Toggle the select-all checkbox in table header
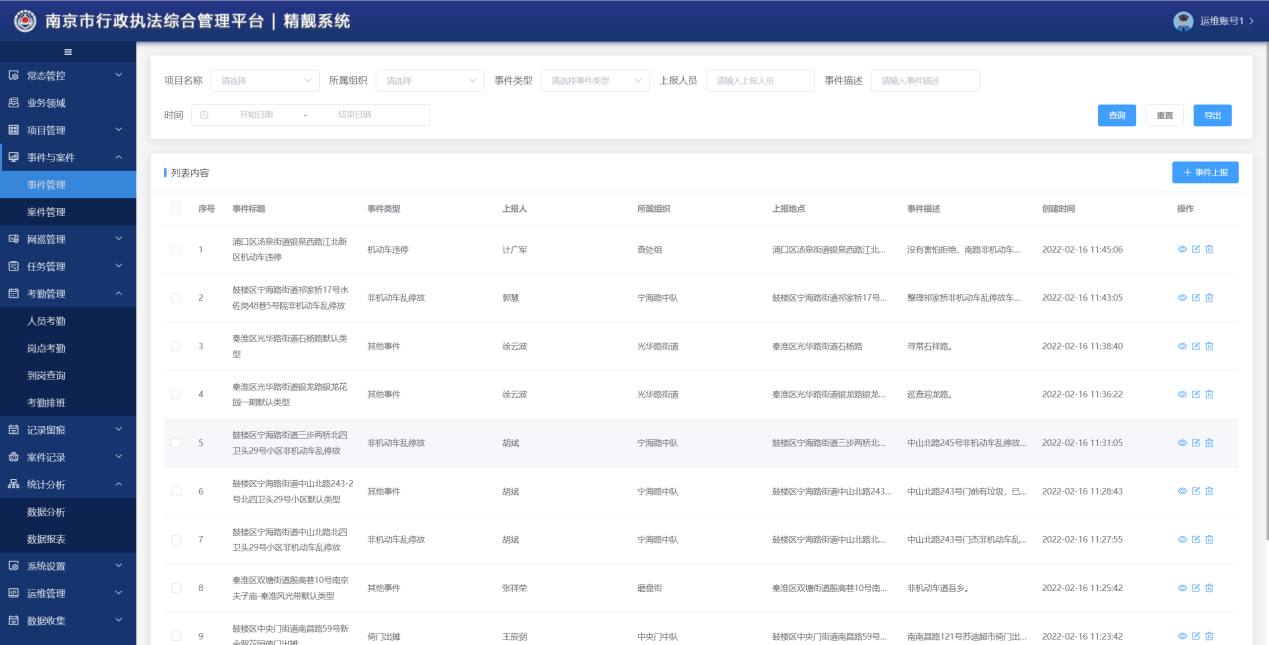This screenshot has width=1269, height=645. (176, 209)
